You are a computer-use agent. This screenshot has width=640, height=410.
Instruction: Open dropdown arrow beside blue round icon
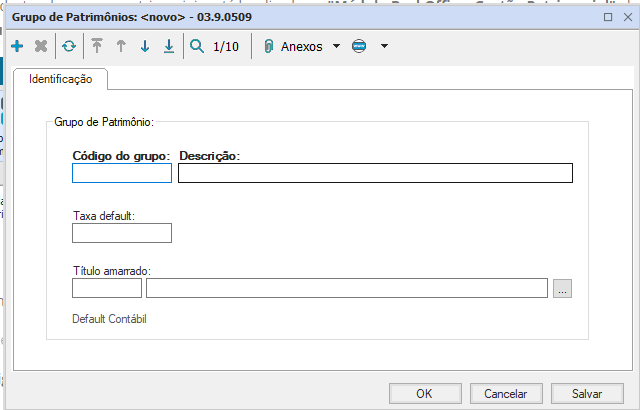384,46
